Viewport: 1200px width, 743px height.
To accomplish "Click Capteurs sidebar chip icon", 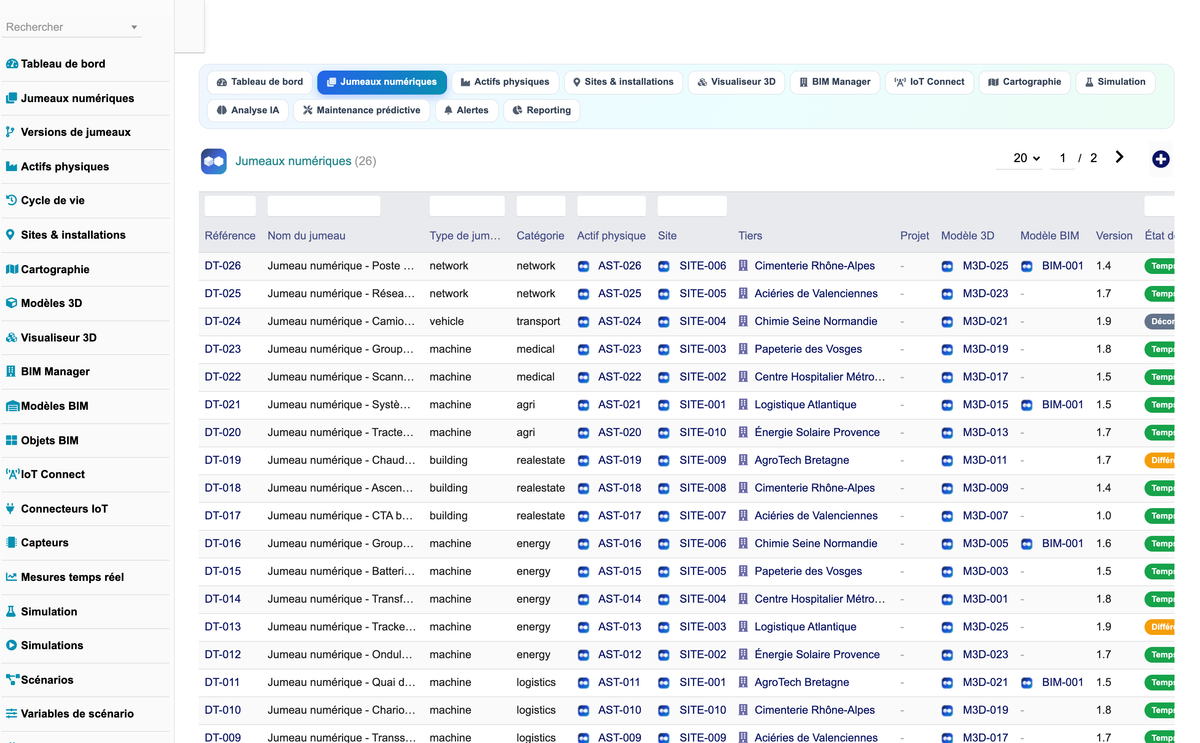I will [x=12, y=543].
